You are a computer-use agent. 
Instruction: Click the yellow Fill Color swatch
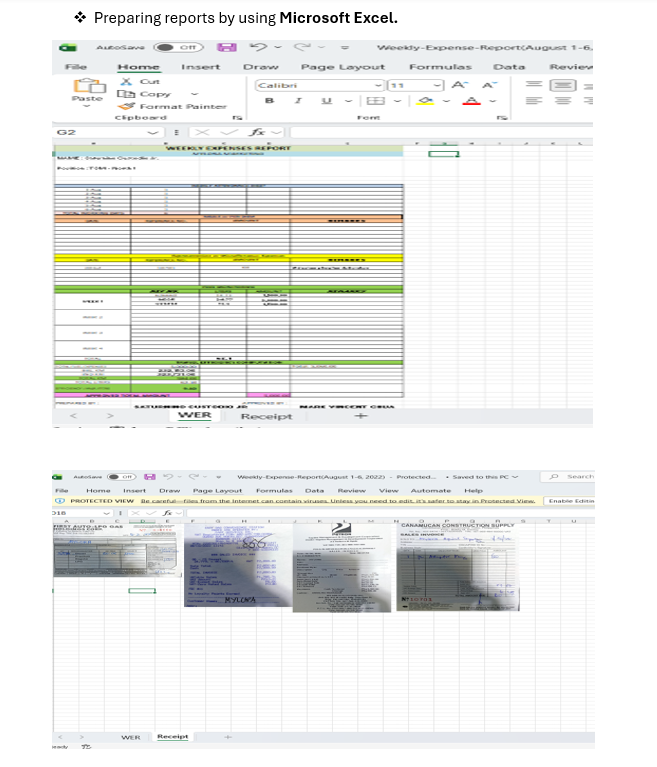[425, 101]
